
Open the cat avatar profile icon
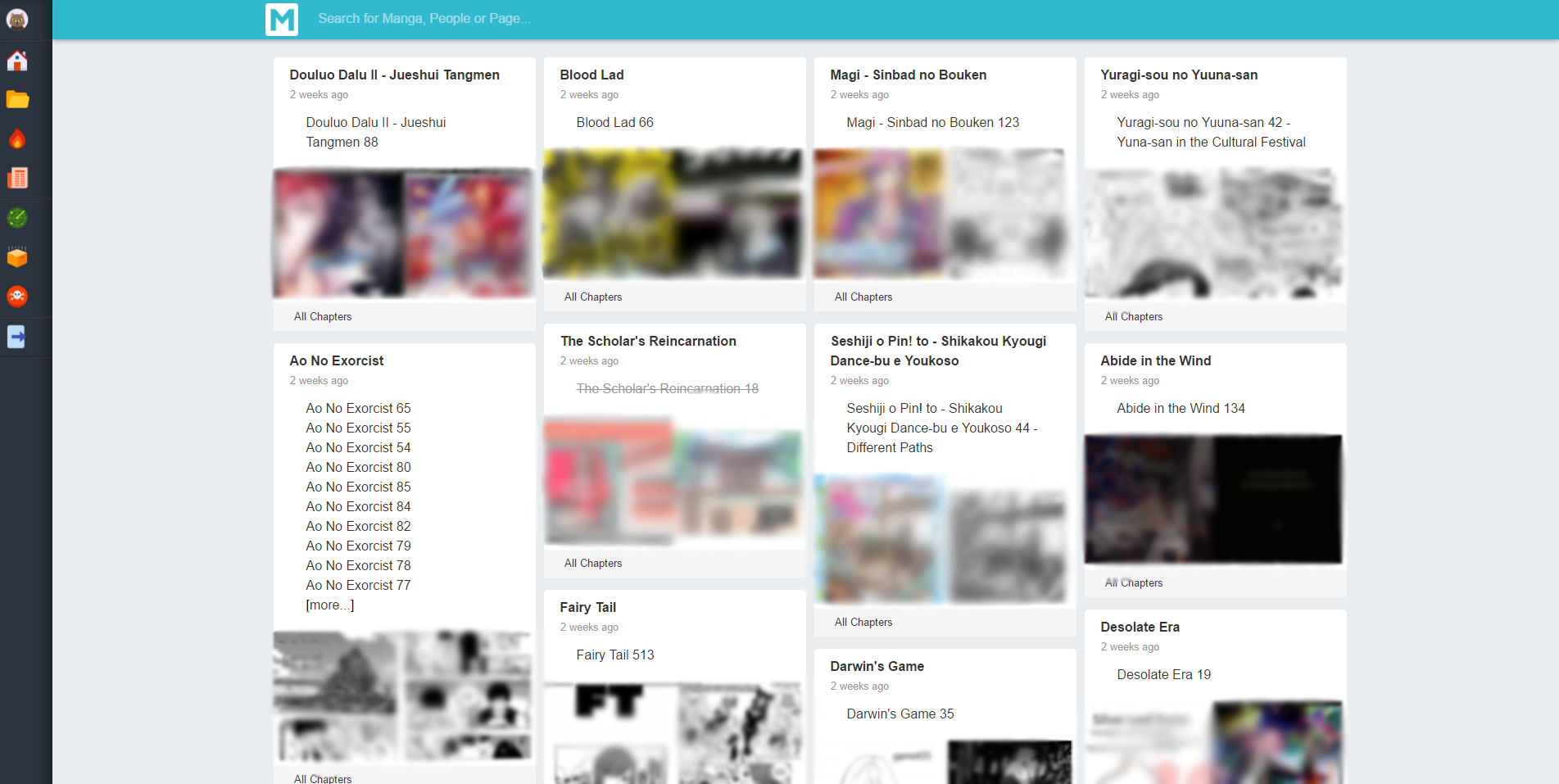click(17, 19)
